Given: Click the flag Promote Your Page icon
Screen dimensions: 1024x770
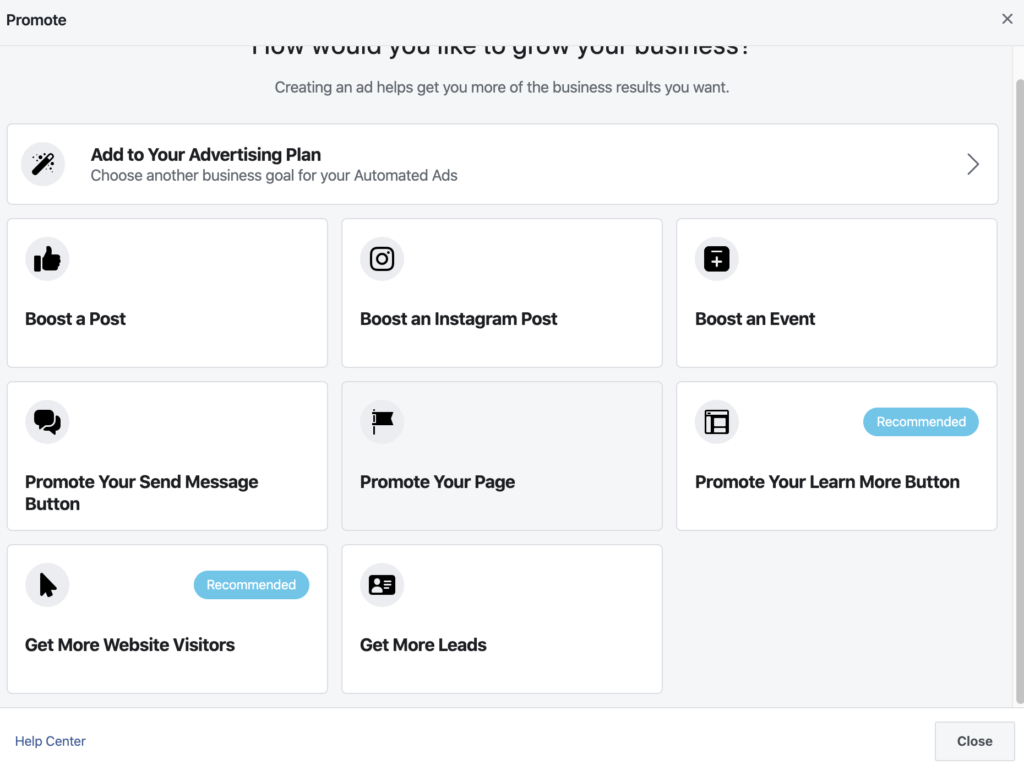Looking at the screenshot, I should (382, 422).
